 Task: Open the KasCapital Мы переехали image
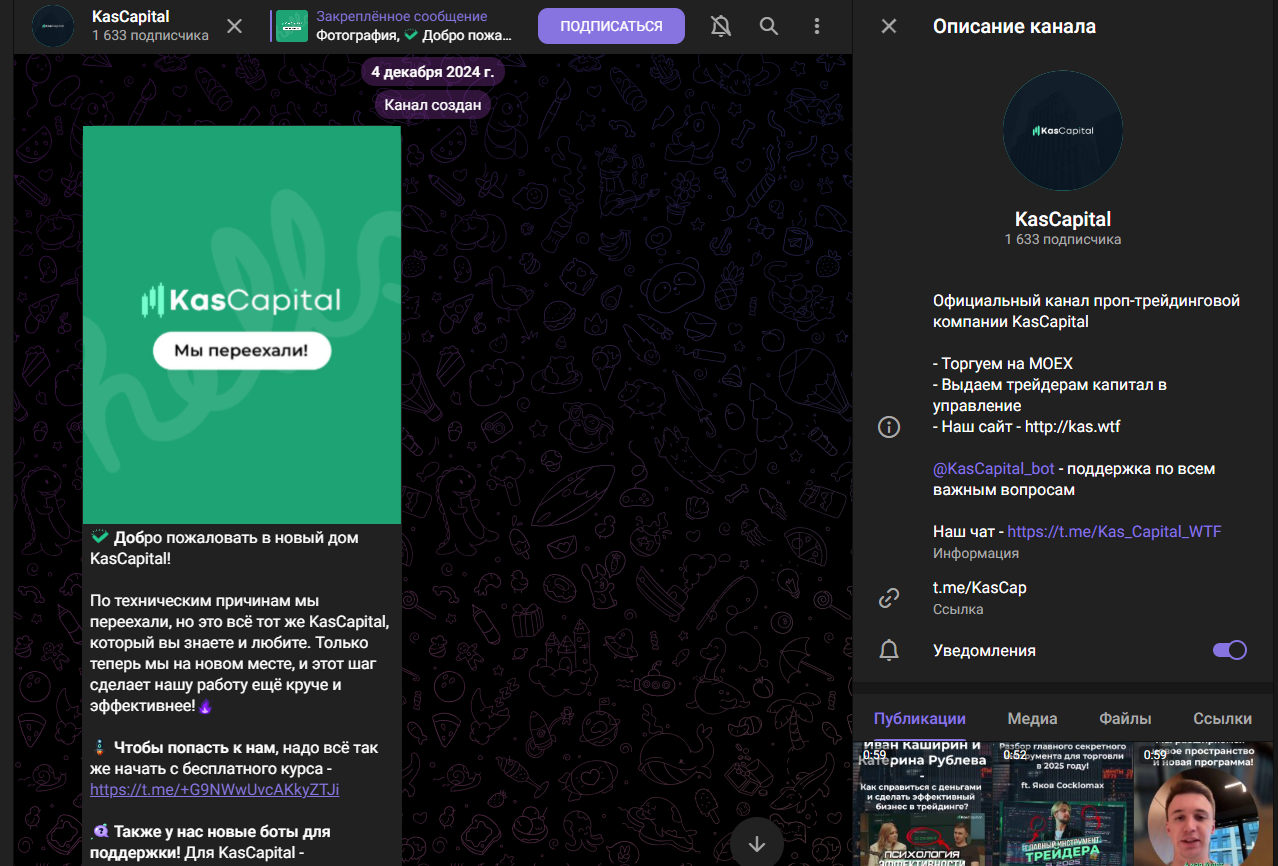coord(242,325)
